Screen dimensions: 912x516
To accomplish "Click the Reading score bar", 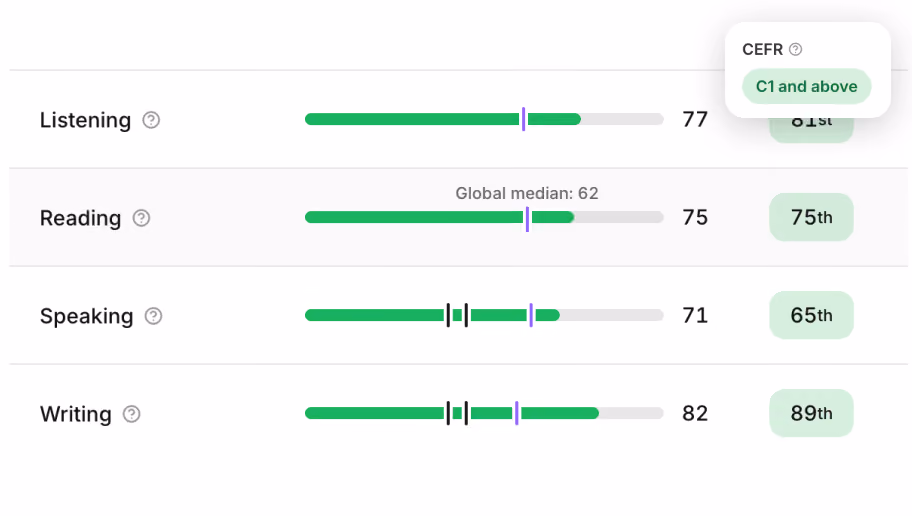I will click(x=484, y=217).
